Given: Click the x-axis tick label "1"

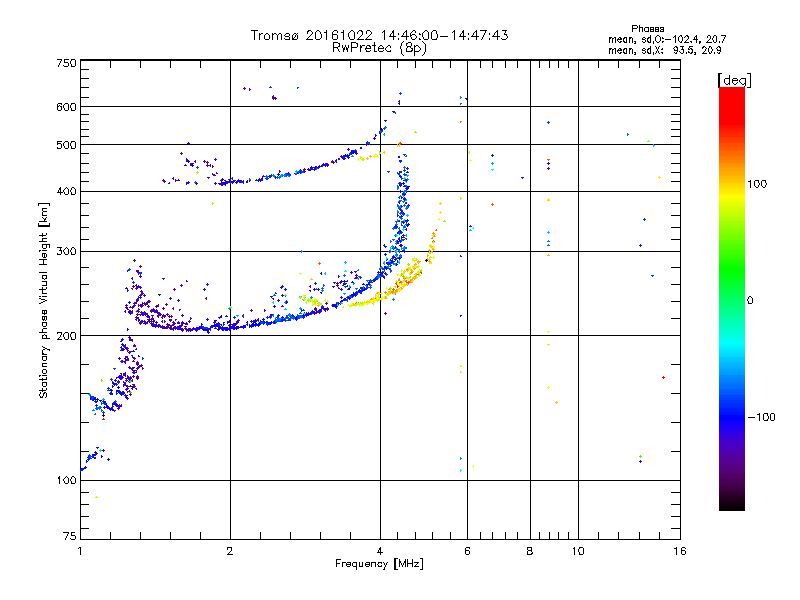Looking at the screenshot, I should (80, 551).
